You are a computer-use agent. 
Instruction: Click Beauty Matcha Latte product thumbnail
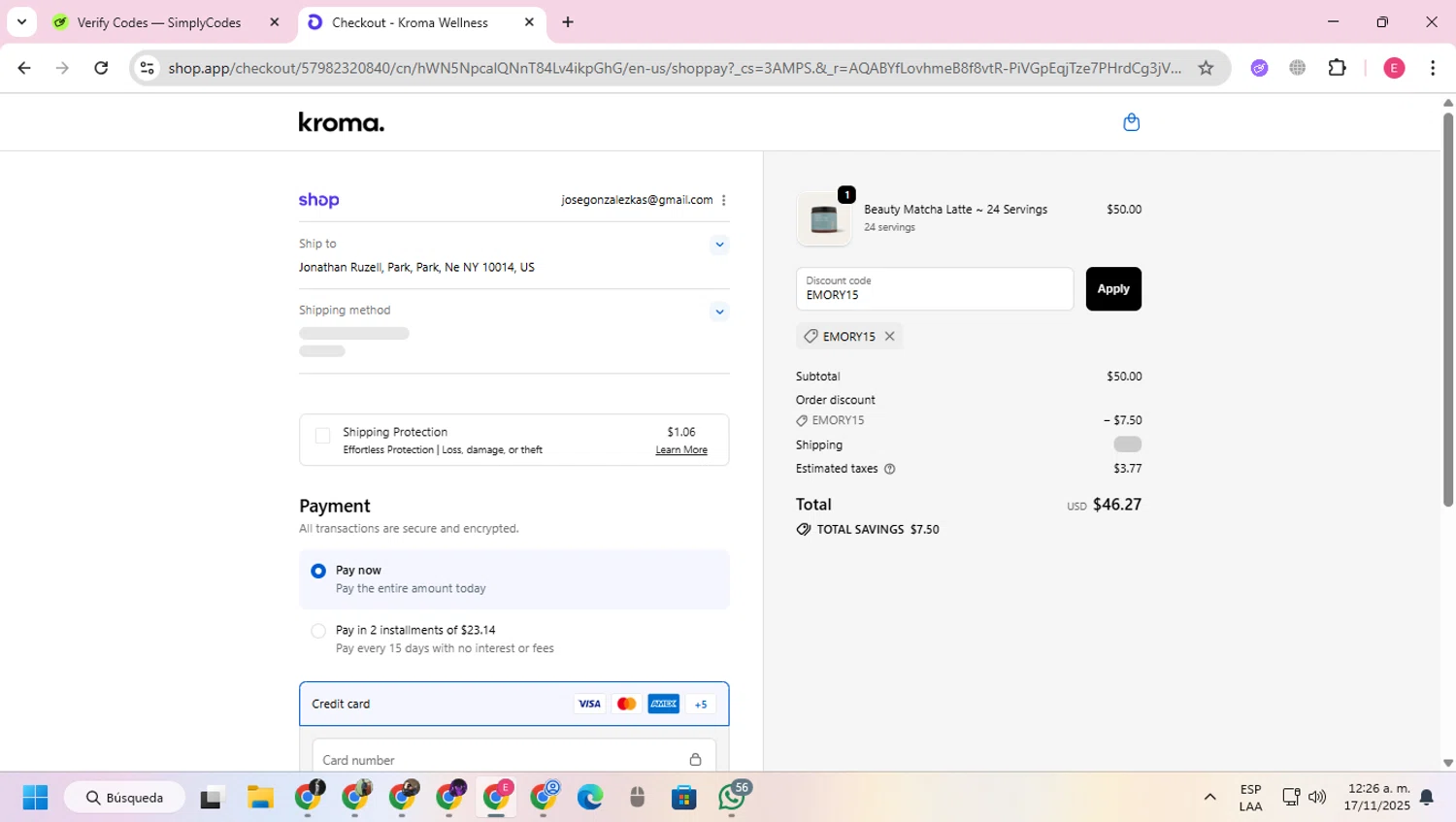(824, 217)
